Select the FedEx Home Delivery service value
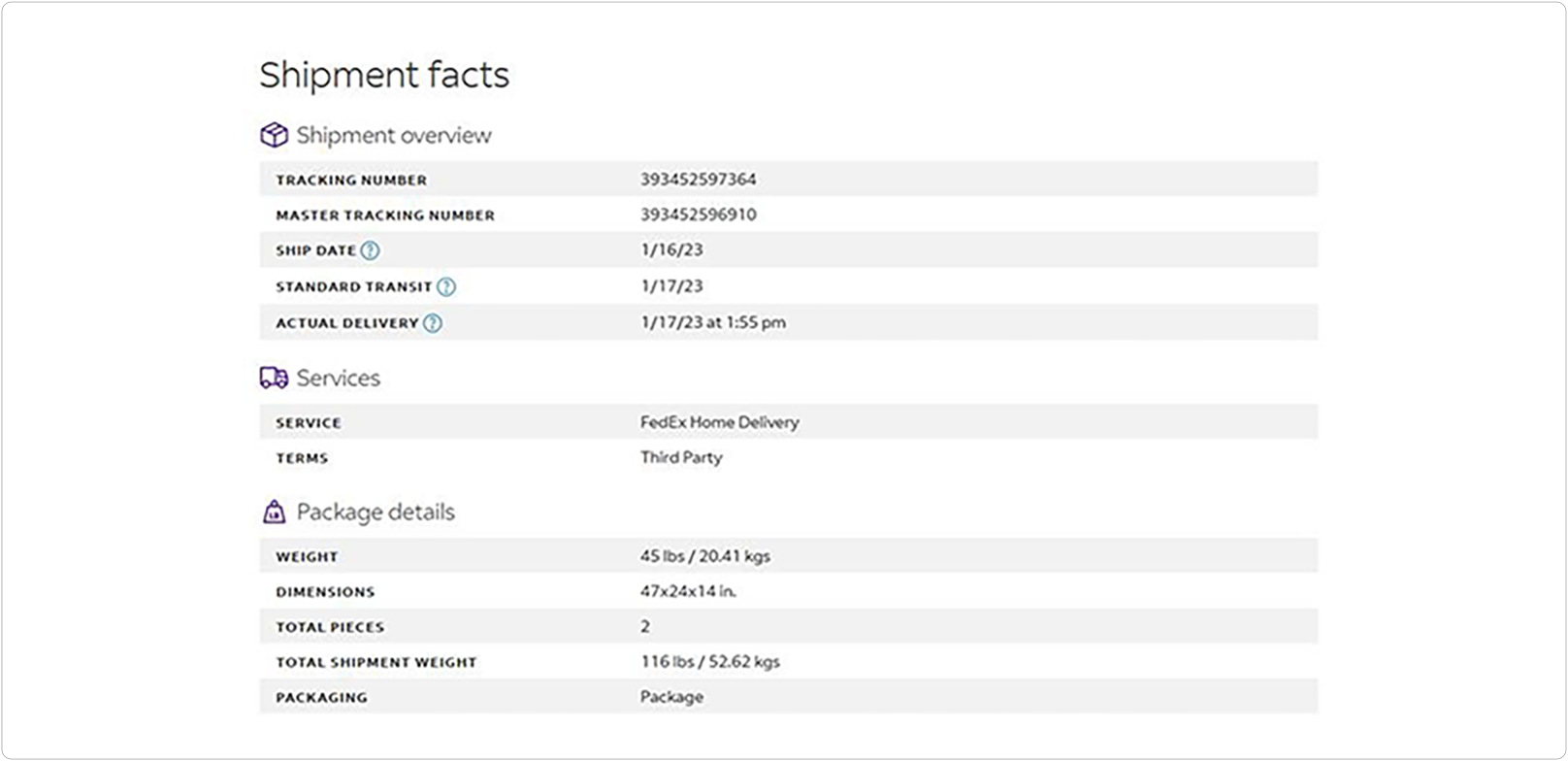Viewport: 1568px width, 761px height. coord(719,422)
